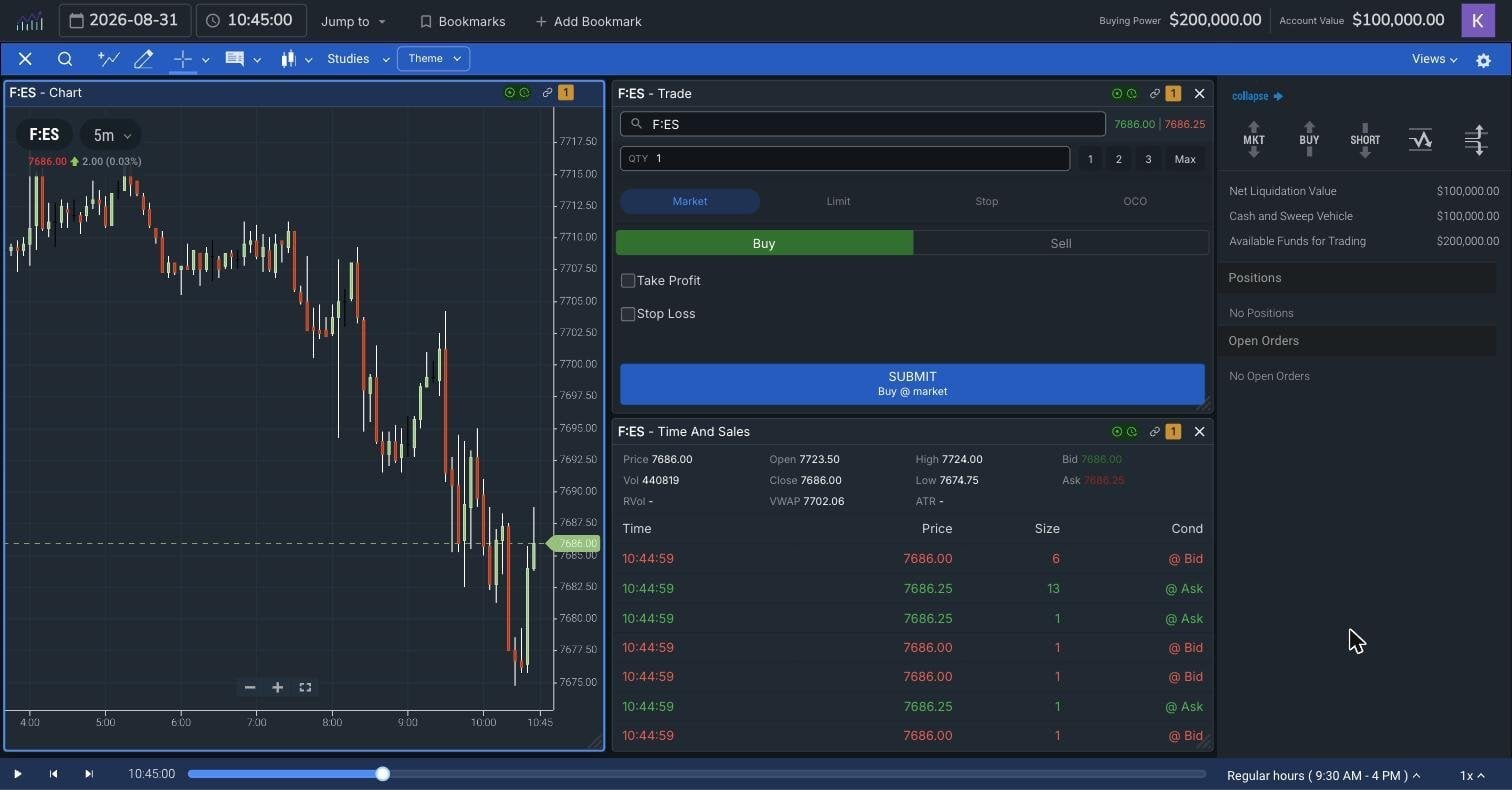The height and width of the screenshot is (790, 1512).
Task: Click the link icon in Time And Sales header
Action: point(1155,431)
